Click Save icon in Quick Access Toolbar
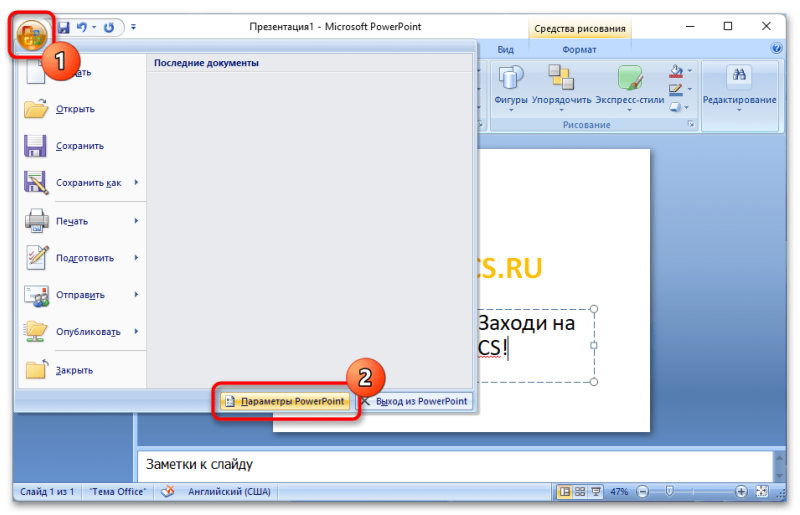The image size is (800, 515). pos(63,27)
